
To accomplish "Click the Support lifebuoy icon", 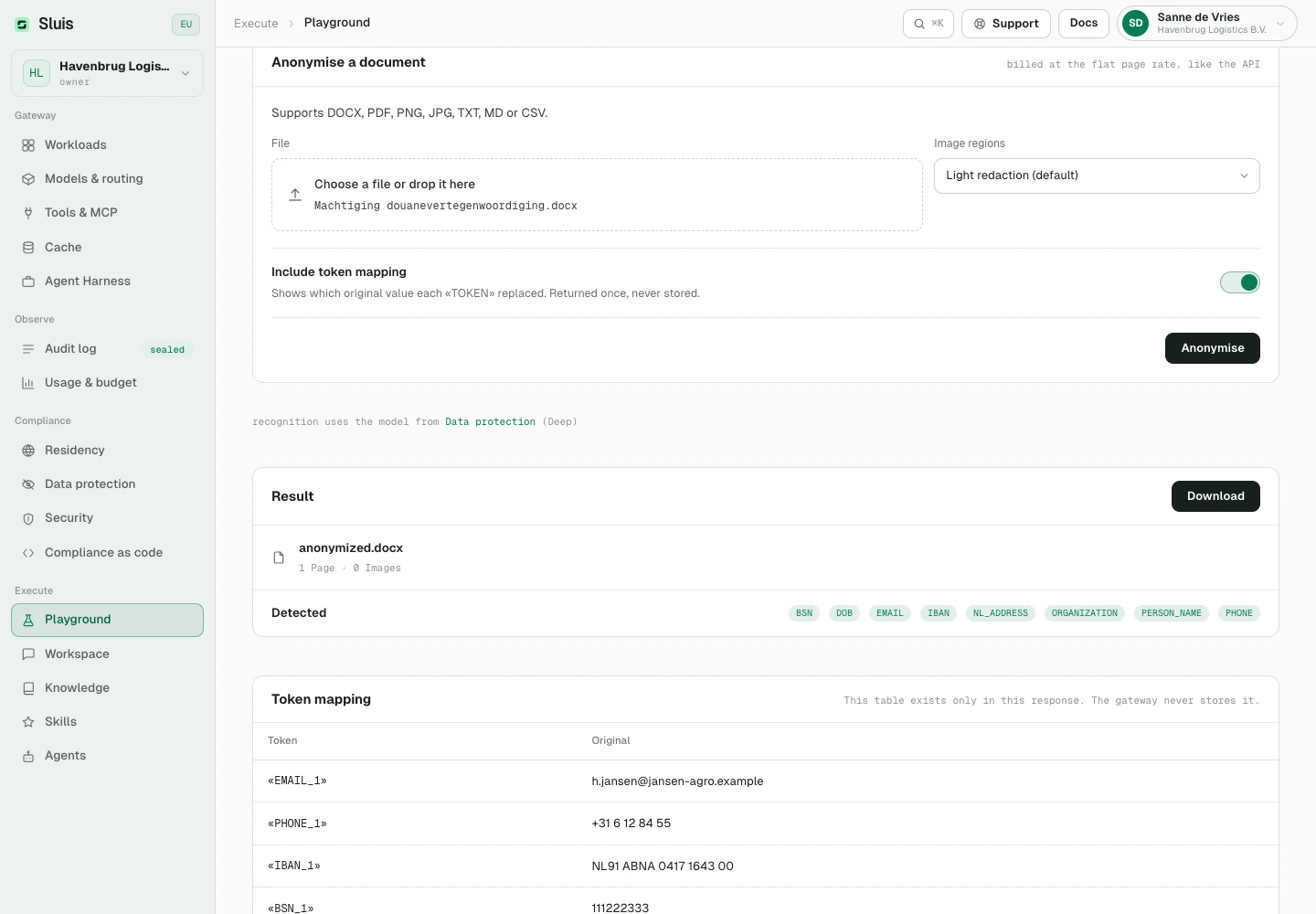I will [980, 24].
